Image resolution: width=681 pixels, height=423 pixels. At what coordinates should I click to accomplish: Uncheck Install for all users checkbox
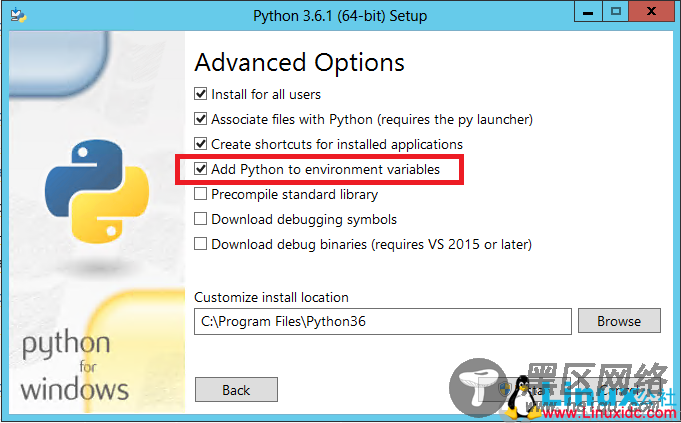[200, 93]
